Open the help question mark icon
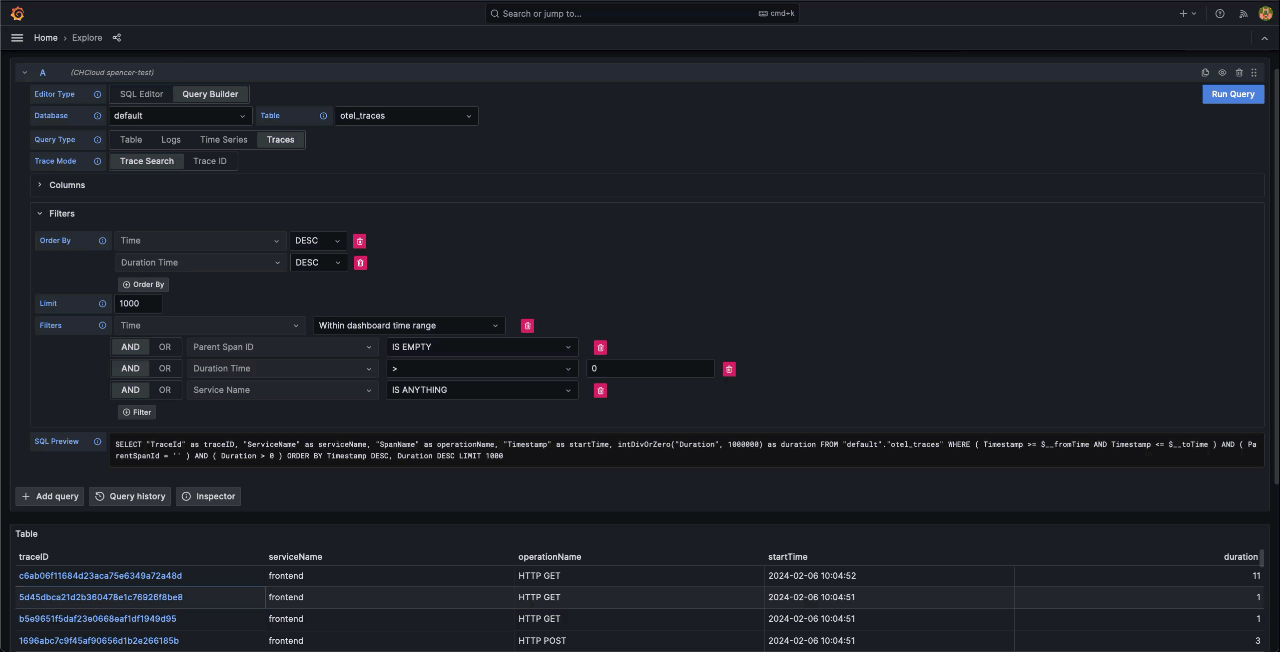The height and width of the screenshot is (652, 1280). click(x=1219, y=14)
